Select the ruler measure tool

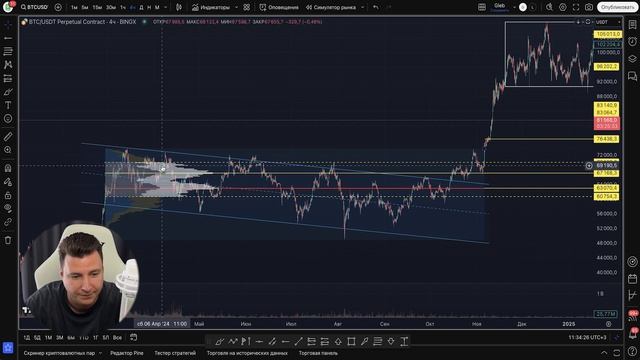pos(8,137)
